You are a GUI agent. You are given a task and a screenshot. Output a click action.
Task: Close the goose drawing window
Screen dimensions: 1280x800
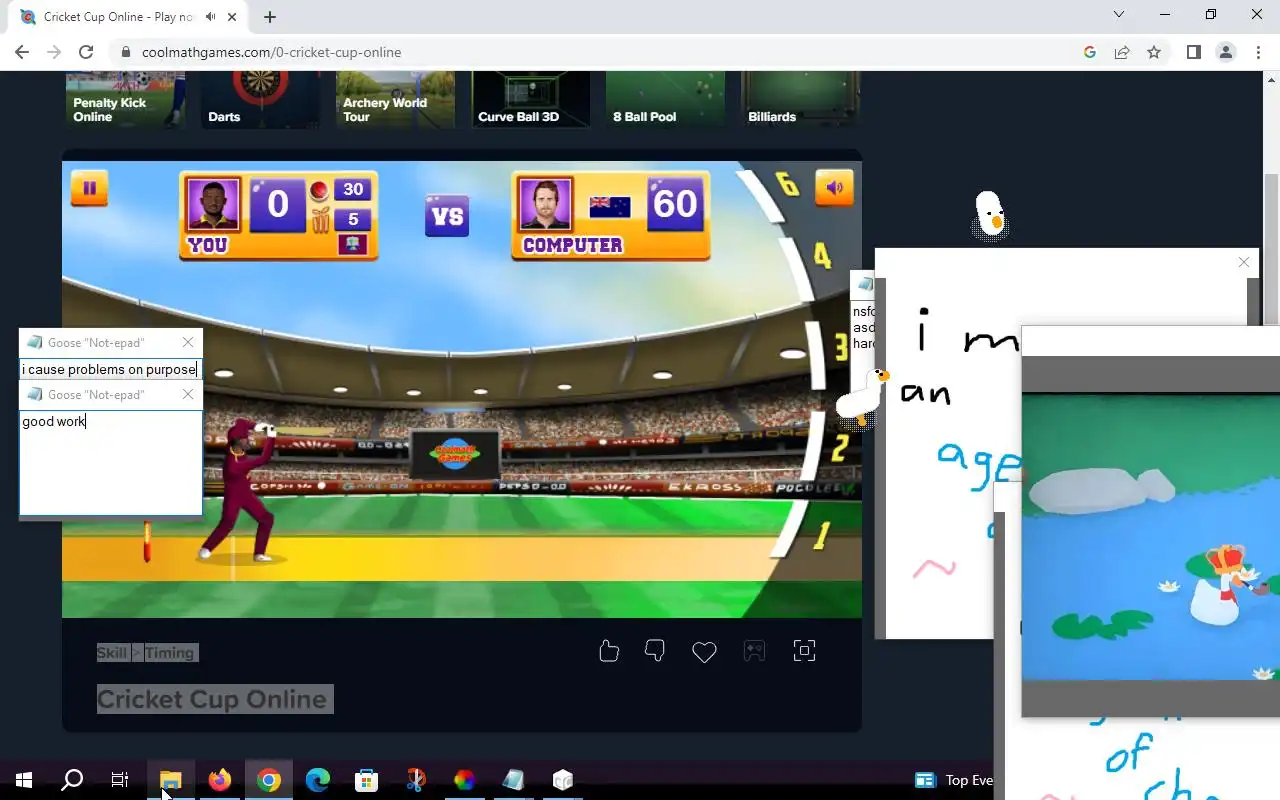click(1244, 262)
